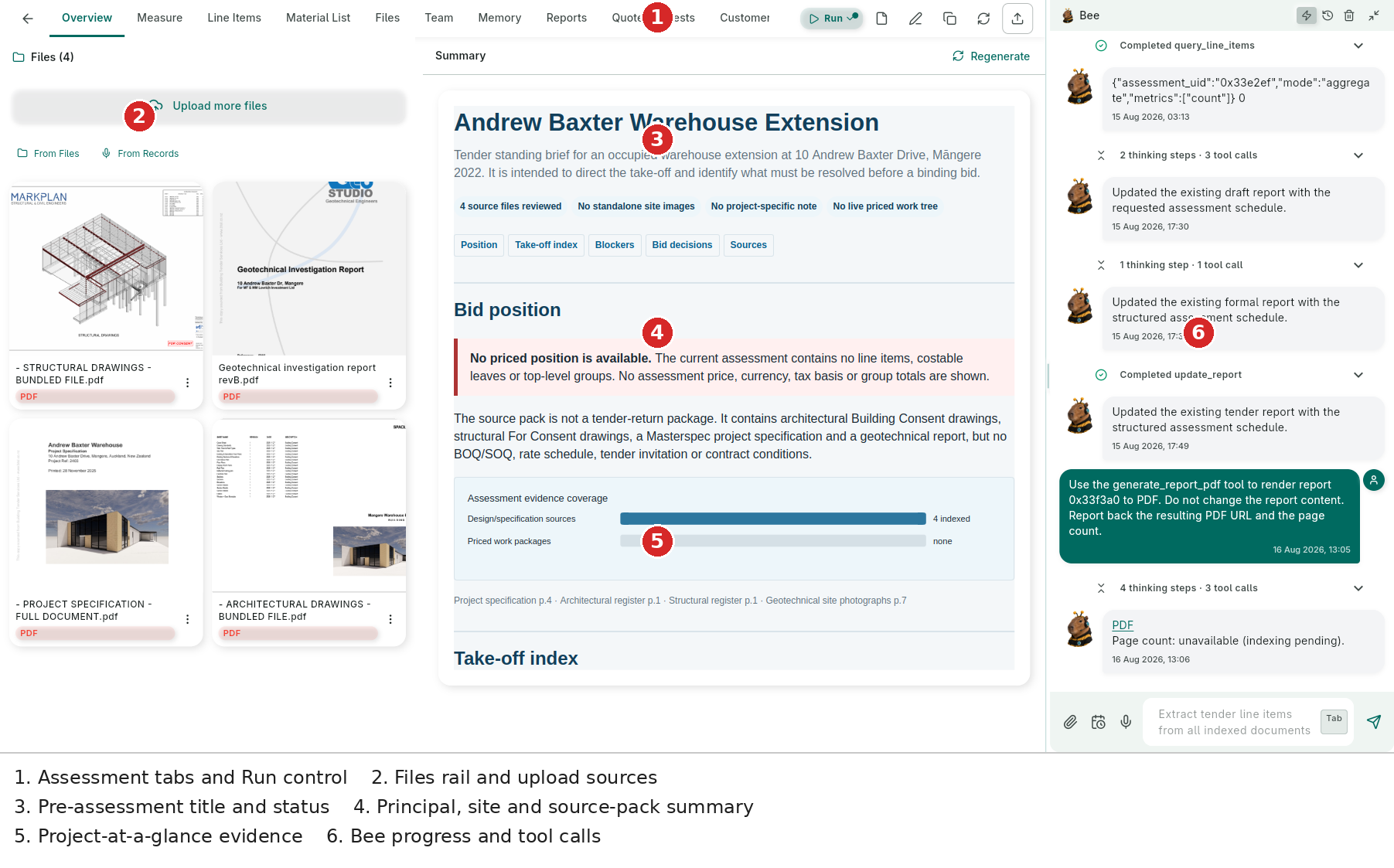Click the Priced work packages coverage bar
The image size is (1394, 868).
pos(773,541)
